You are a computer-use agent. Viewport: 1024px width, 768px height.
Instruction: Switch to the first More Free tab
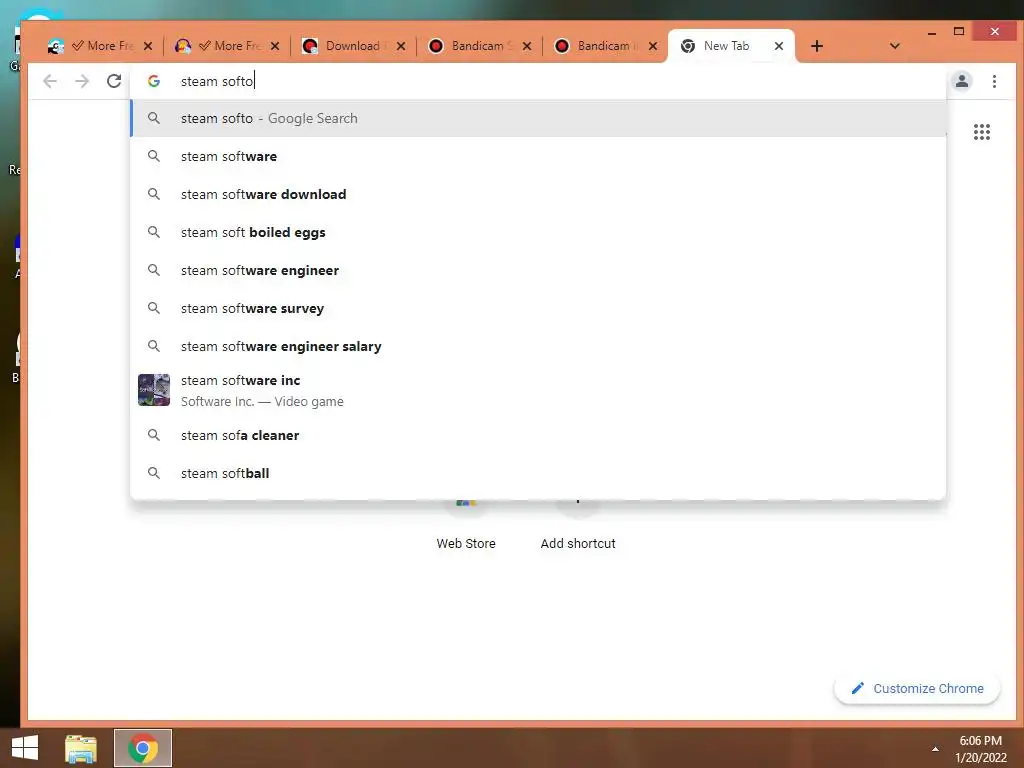pos(99,46)
